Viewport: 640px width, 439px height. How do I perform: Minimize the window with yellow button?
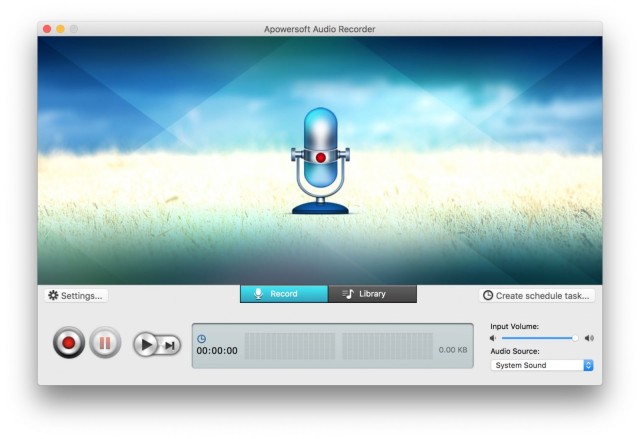(60, 29)
